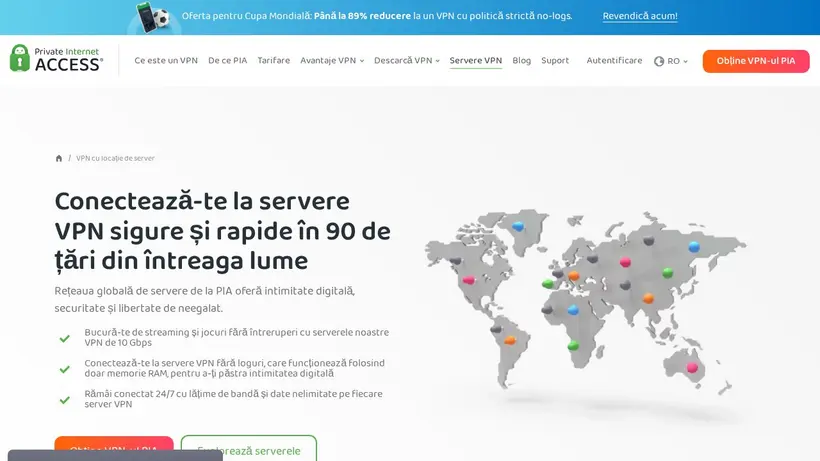Open De ce PIA menu item
The width and height of the screenshot is (820, 461).
[227, 61]
